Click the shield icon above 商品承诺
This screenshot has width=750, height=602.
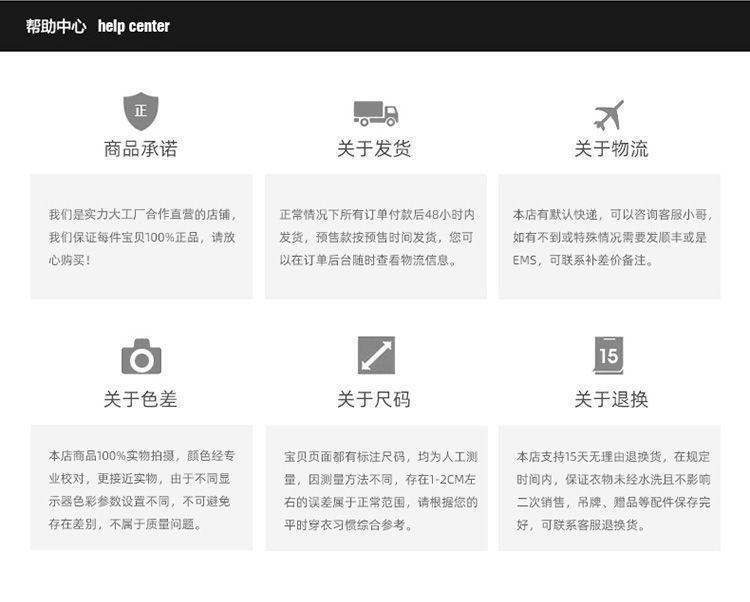click(140, 110)
